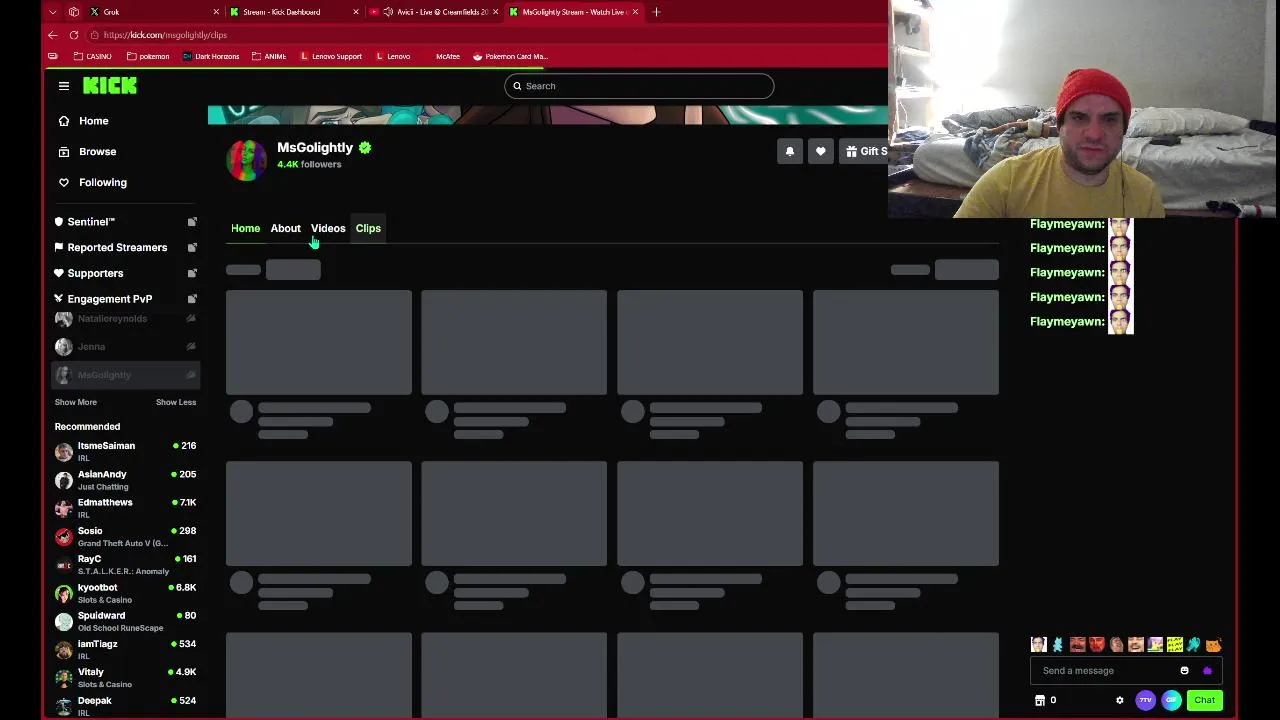Image resolution: width=1280 pixels, height=720 pixels.
Task: Open Sosio recommended channel
Action: pyautogui.click(x=125, y=536)
